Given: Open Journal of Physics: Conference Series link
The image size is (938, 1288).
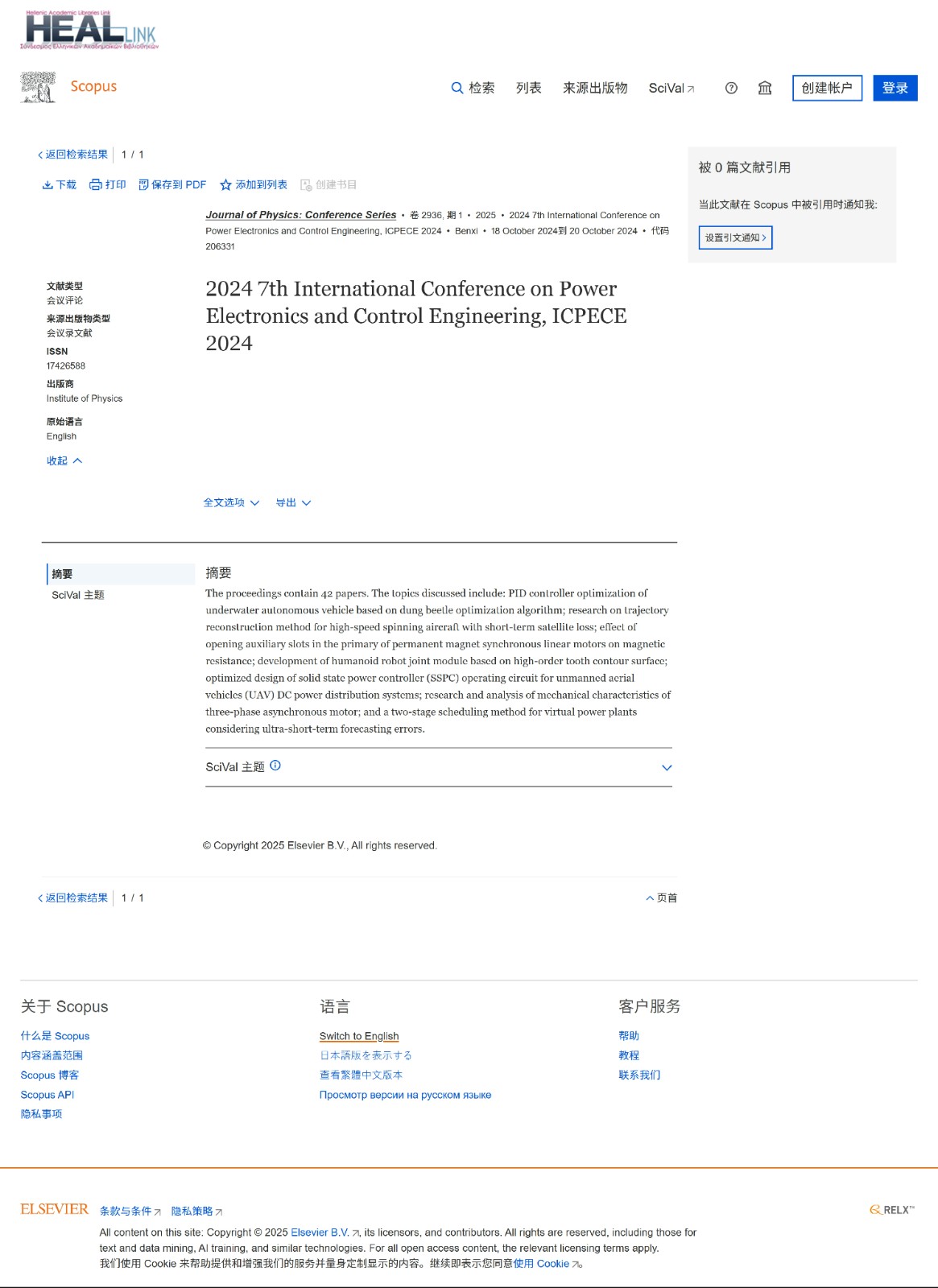Looking at the screenshot, I should [301, 215].
